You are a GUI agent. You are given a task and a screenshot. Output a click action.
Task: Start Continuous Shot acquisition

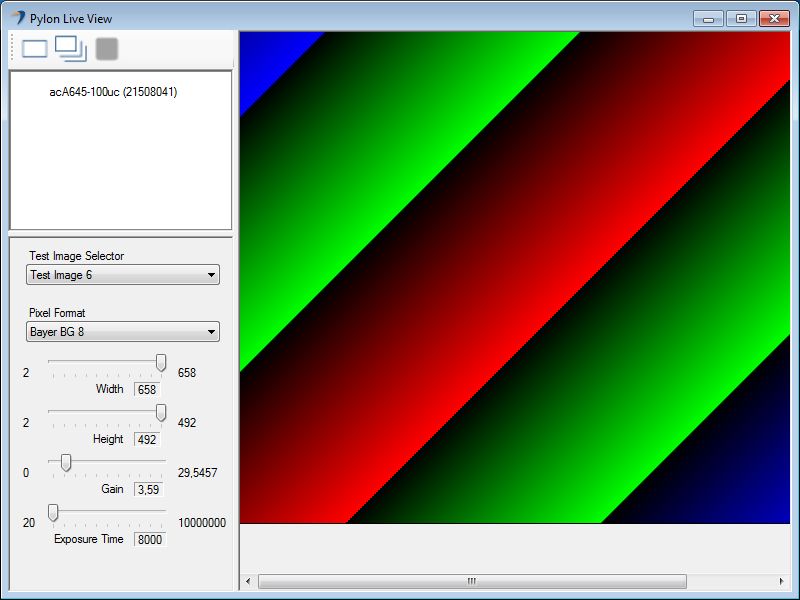click(x=72, y=47)
